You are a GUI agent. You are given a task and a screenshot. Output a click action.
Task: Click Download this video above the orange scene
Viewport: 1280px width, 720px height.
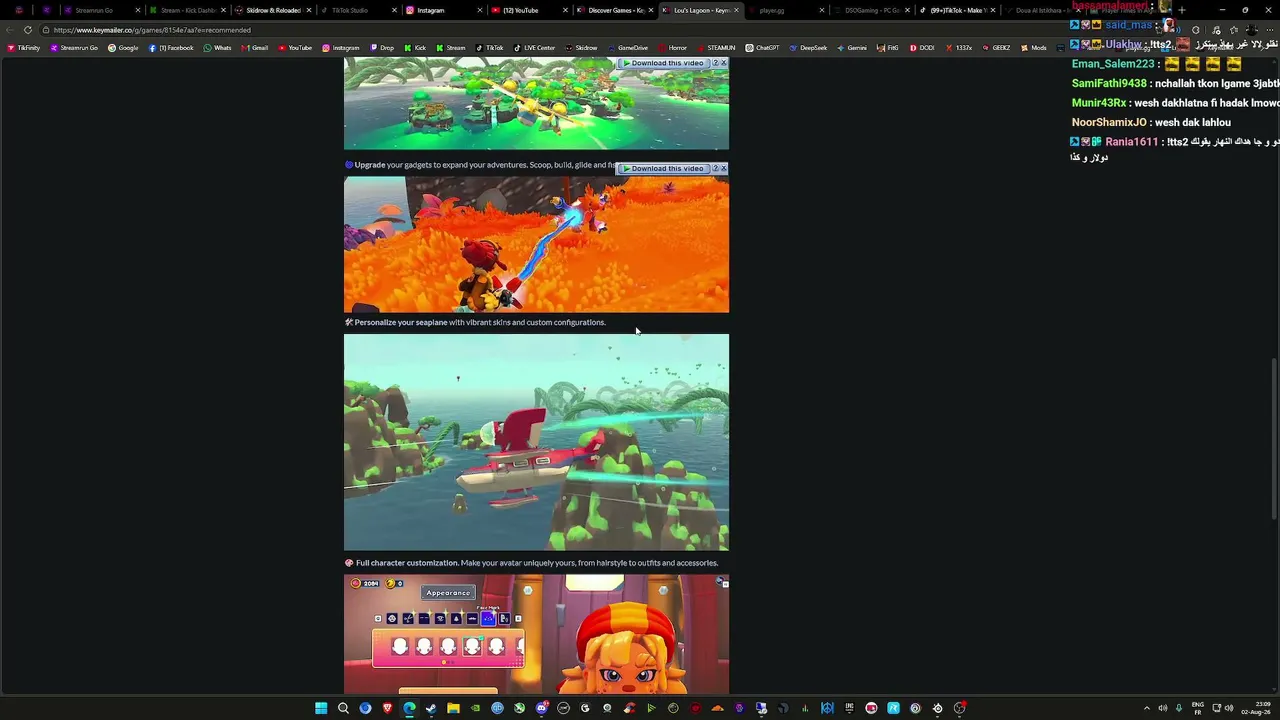[x=663, y=168]
